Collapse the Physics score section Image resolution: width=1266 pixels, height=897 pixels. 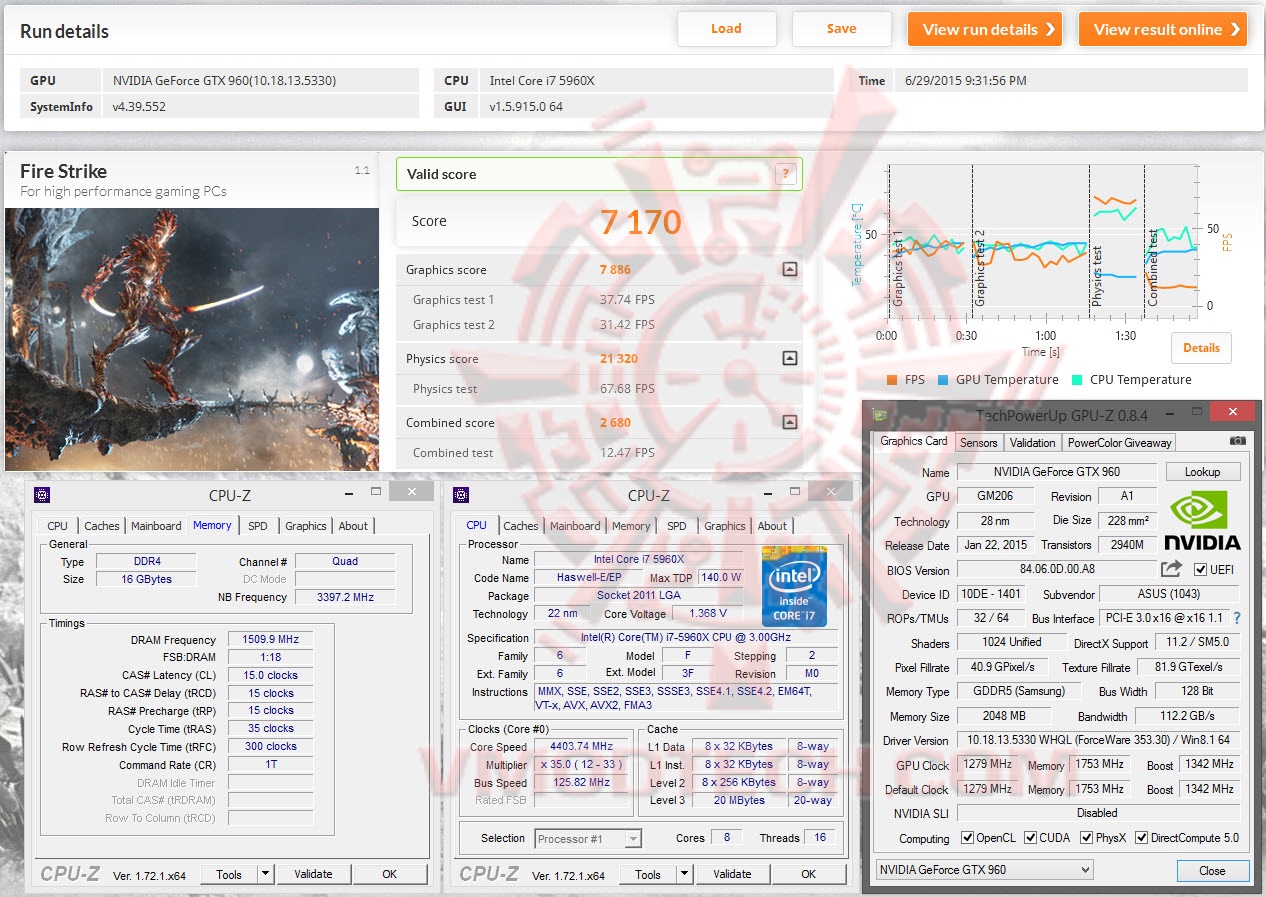pos(789,358)
